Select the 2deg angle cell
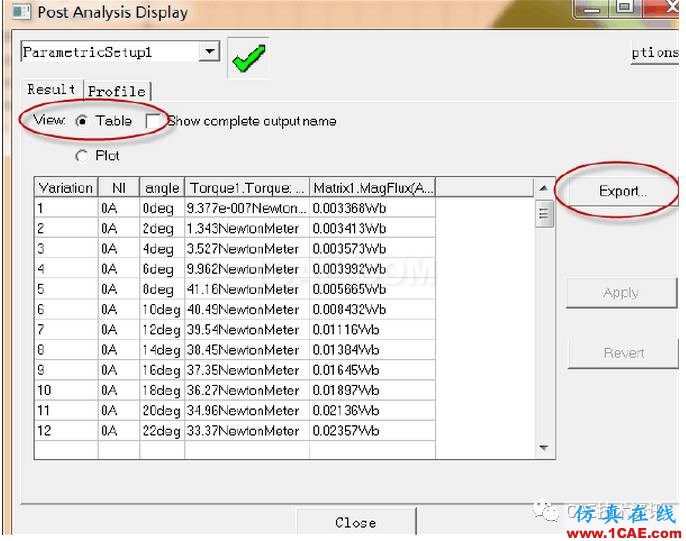The height and width of the screenshot is (541, 686). coord(162,228)
